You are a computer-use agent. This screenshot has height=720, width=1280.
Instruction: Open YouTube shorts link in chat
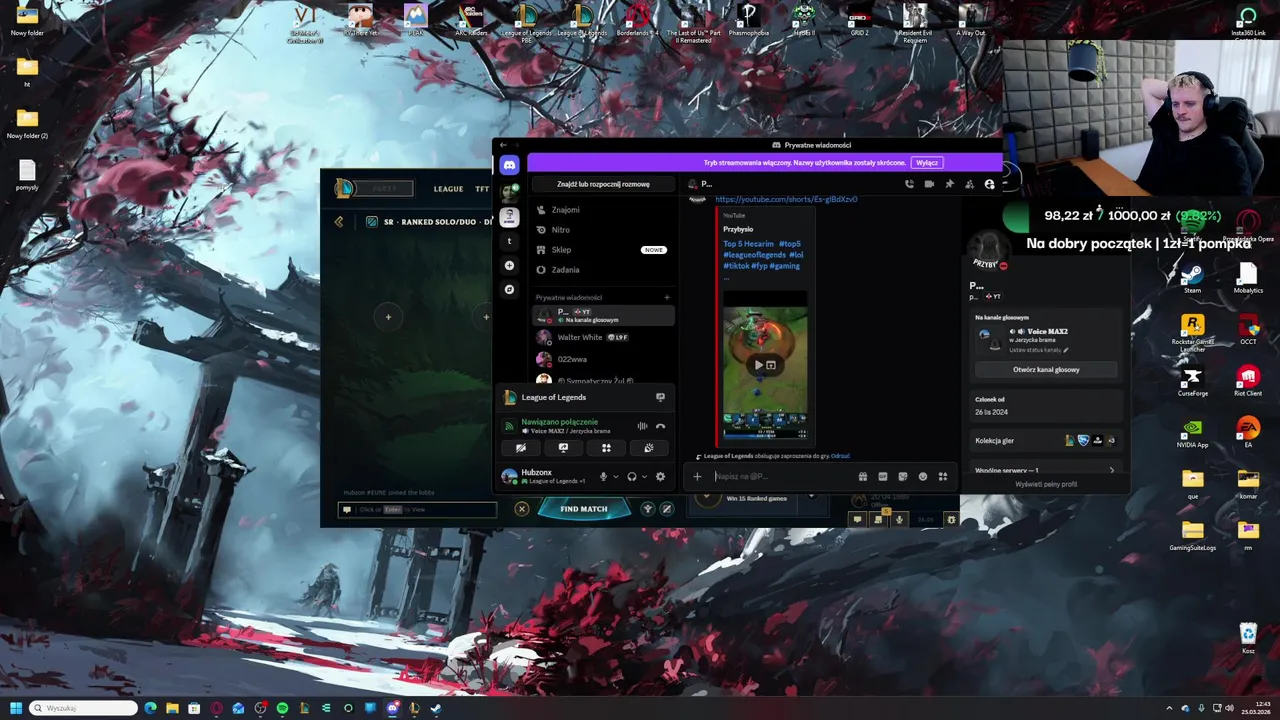(786, 199)
